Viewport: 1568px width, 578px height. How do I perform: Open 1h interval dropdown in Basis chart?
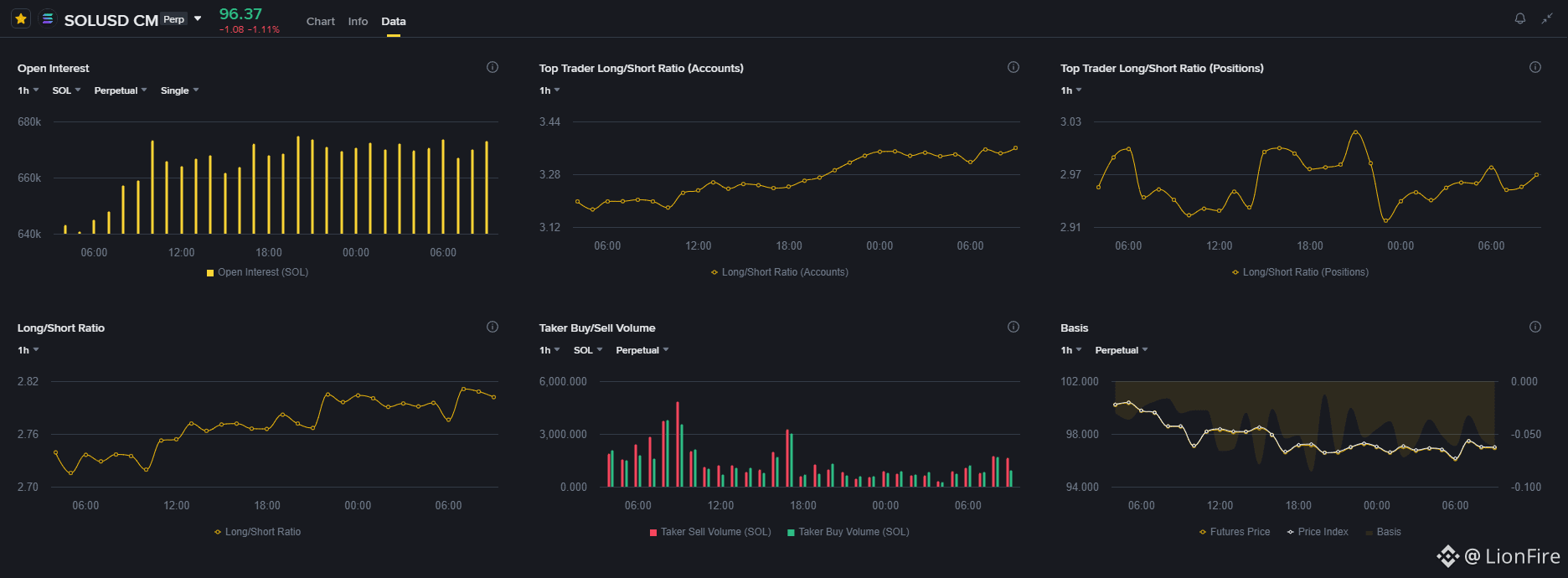(x=1071, y=350)
